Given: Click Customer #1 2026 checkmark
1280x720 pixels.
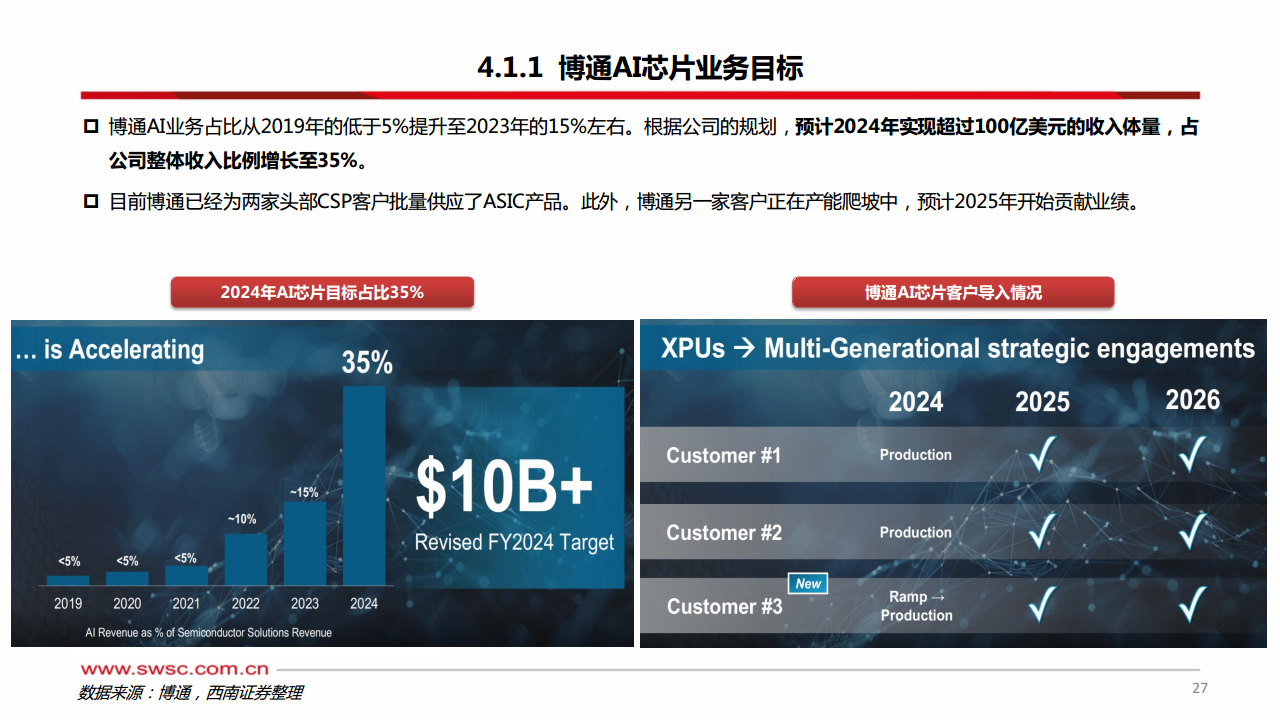Looking at the screenshot, I should point(1192,455).
